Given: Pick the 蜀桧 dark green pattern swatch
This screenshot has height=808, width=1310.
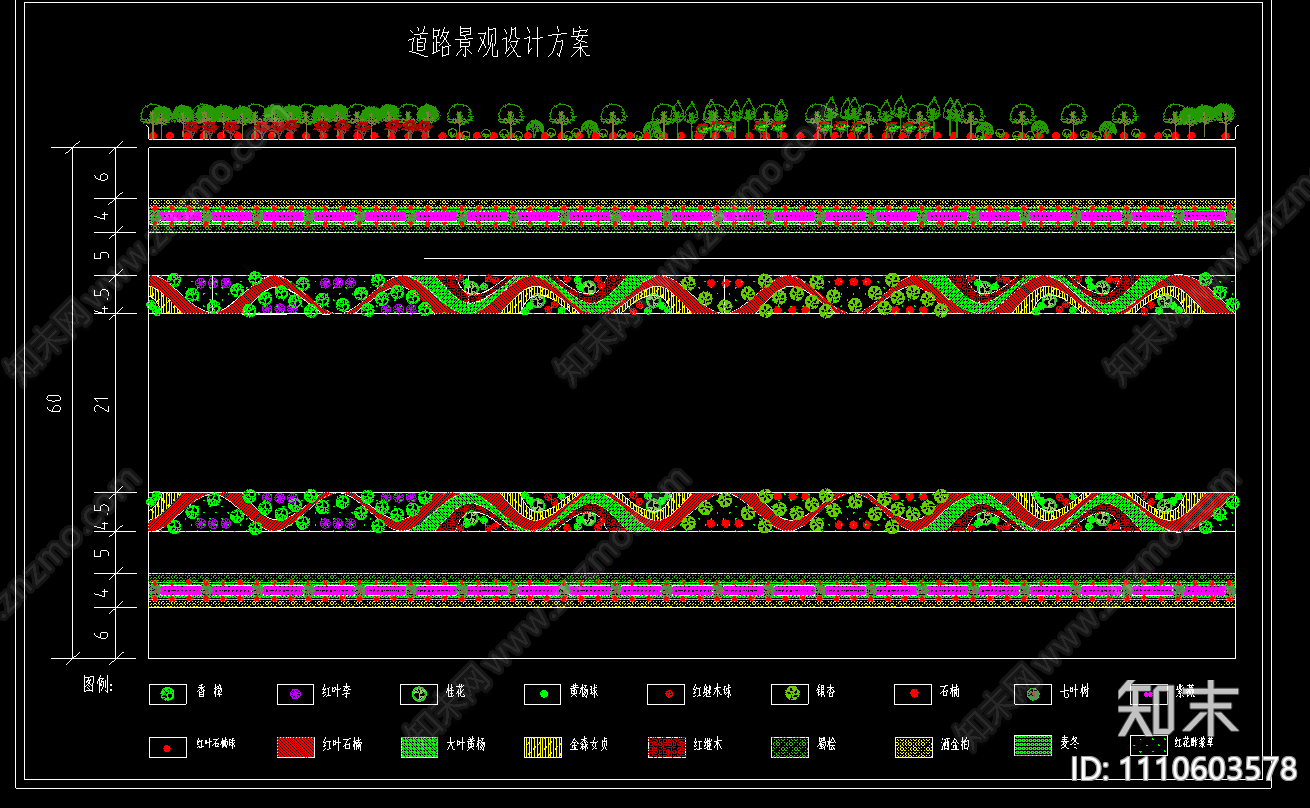Looking at the screenshot, I should [790, 746].
